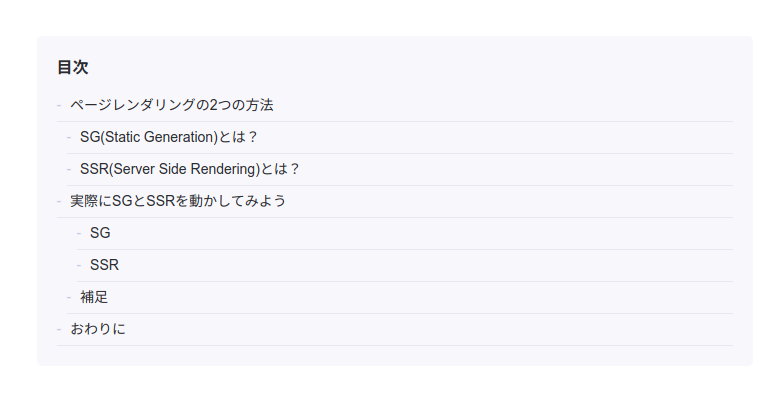Click dash marker beside SSR(Server Side Rendering)とは？
Viewport: 783px width, 403px height.
point(70,169)
